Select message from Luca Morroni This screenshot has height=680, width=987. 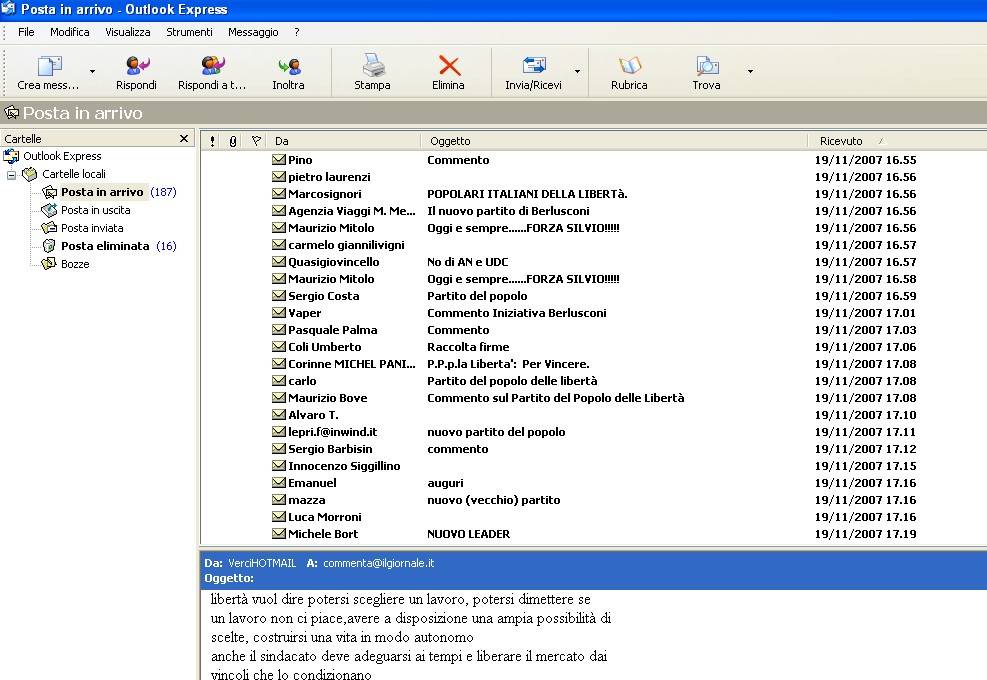[x=594, y=517]
